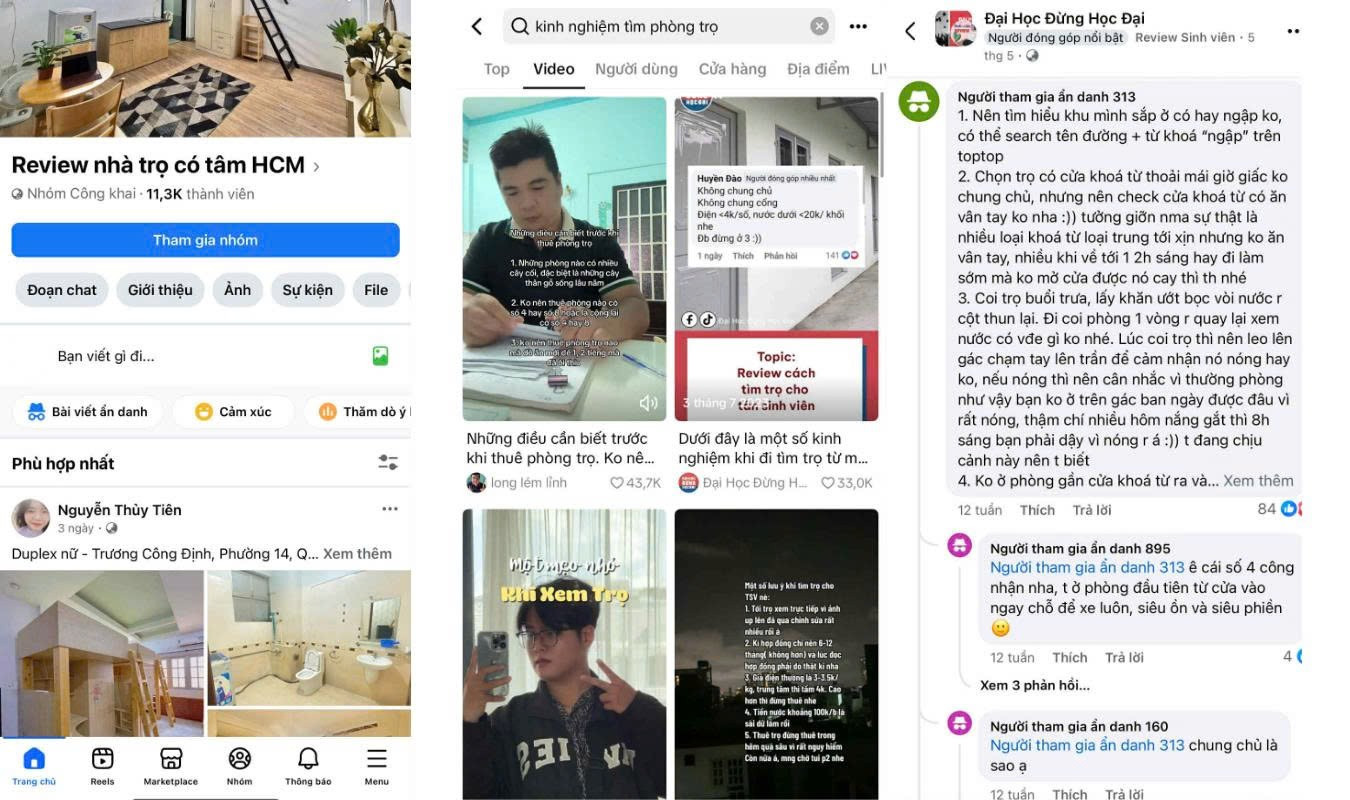Image resolution: width=1350 pixels, height=800 pixels.
Task: Open the Đoạn chat chip
Action: 62,290
